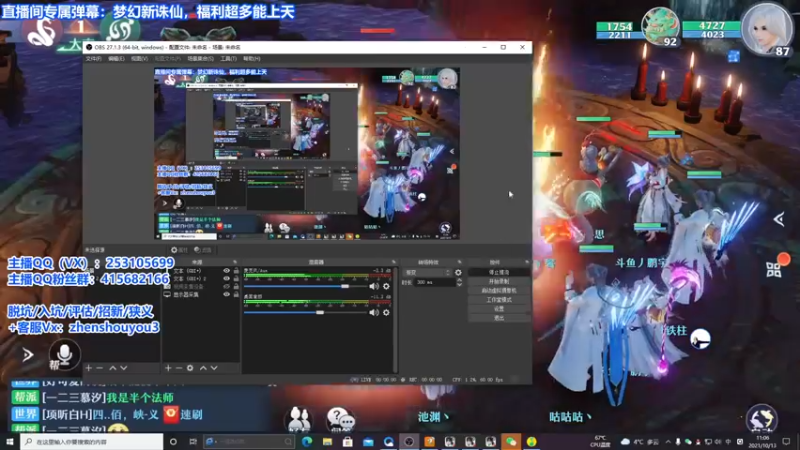Image resolution: width=800 pixels, height=450 pixels.
Task: Pop out the Controls dock with header icon
Action: click(527, 262)
